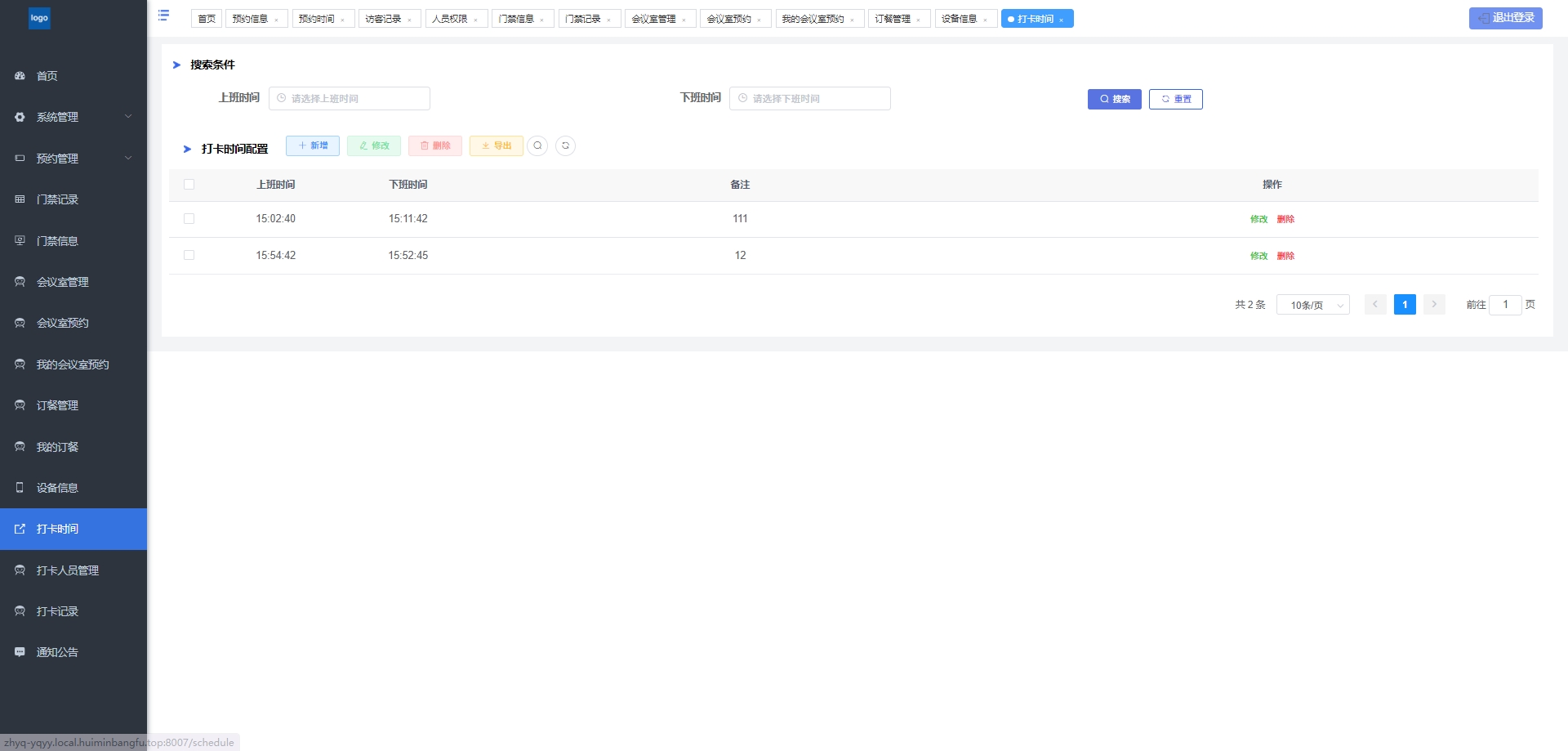The height and width of the screenshot is (751, 1568).
Task: Open 订餐管理 in the sidebar
Action: [73, 405]
